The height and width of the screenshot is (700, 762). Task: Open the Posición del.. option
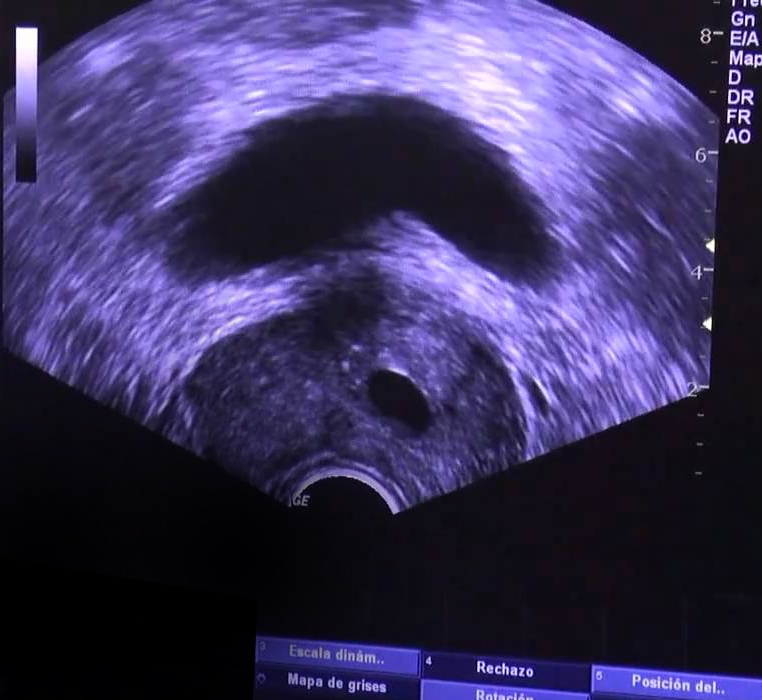pyautogui.click(x=677, y=684)
